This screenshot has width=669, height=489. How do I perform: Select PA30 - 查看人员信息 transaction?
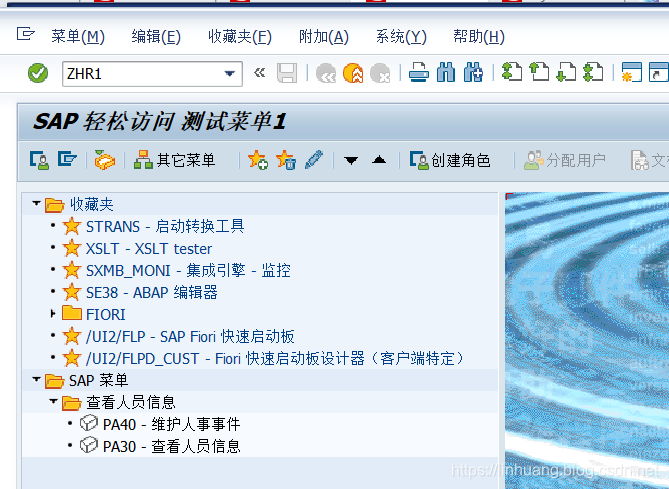[x=172, y=447]
